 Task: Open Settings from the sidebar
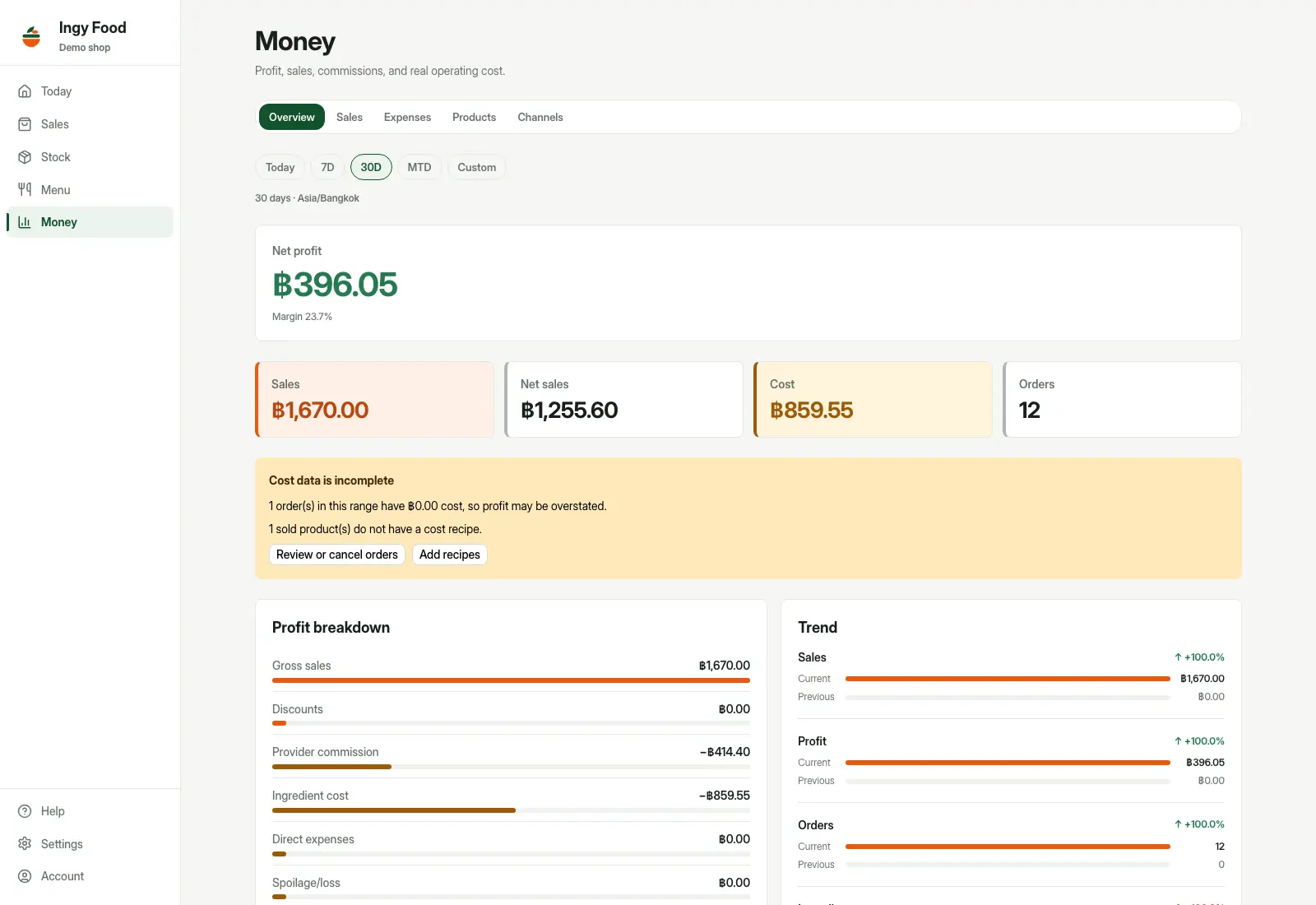90,844
